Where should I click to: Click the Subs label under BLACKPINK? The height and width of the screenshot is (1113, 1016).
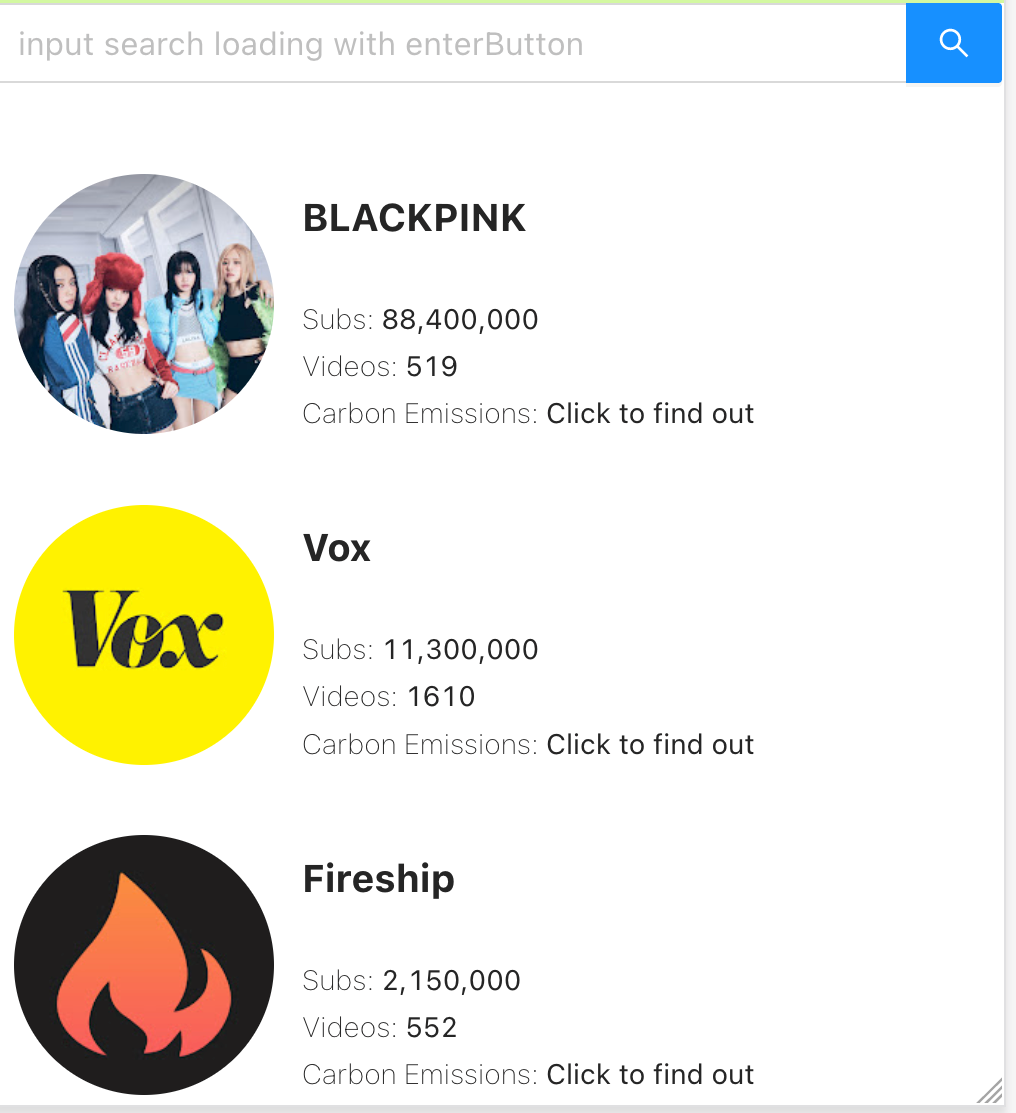pos(338,319)
